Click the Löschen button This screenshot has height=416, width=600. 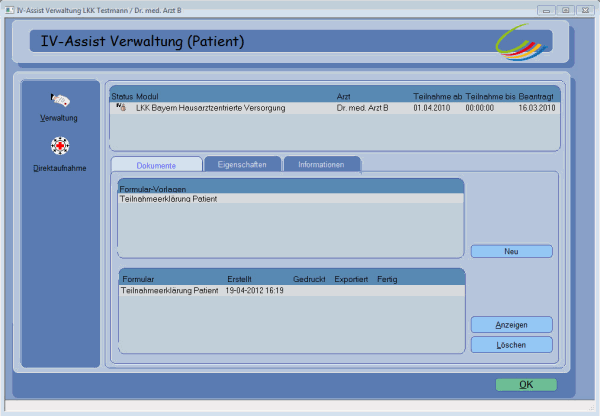pyautogui.click(x=512, y=345)
